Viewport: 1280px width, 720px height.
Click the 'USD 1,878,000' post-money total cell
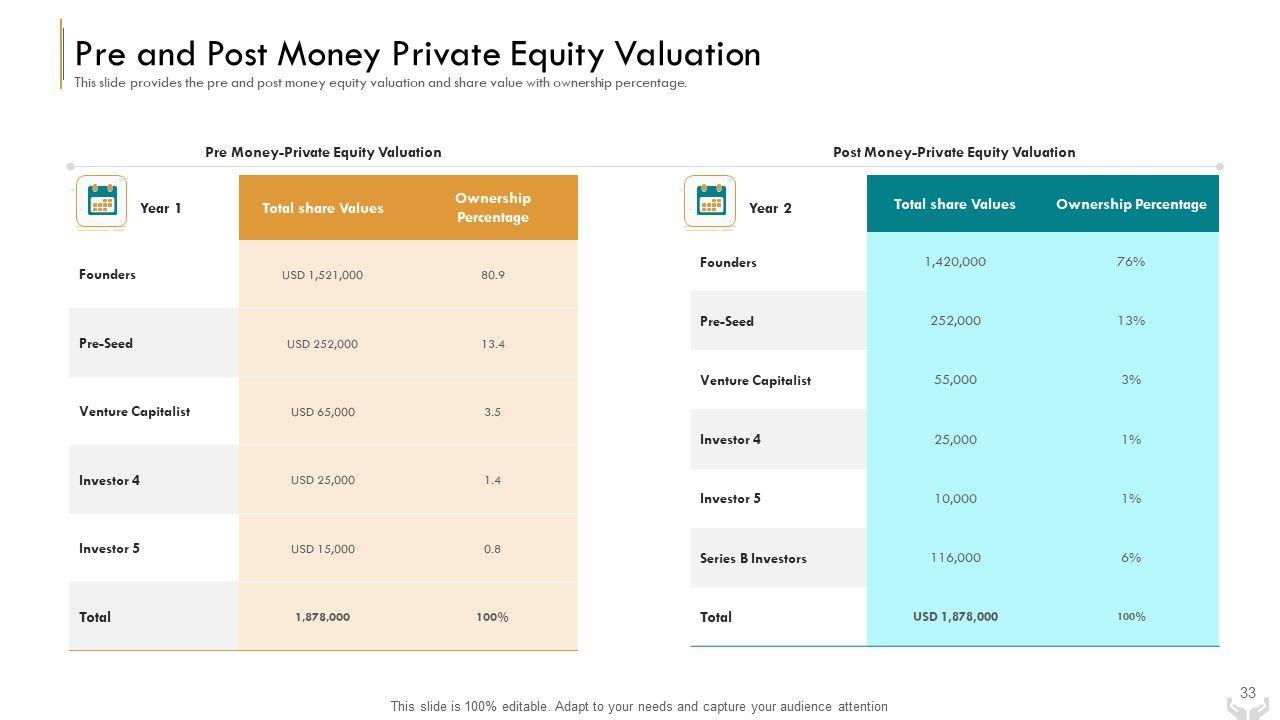tap(955, 617)
